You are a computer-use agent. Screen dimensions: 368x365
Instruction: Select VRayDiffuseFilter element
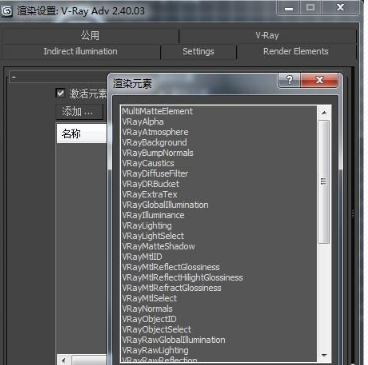coord(219,174)
